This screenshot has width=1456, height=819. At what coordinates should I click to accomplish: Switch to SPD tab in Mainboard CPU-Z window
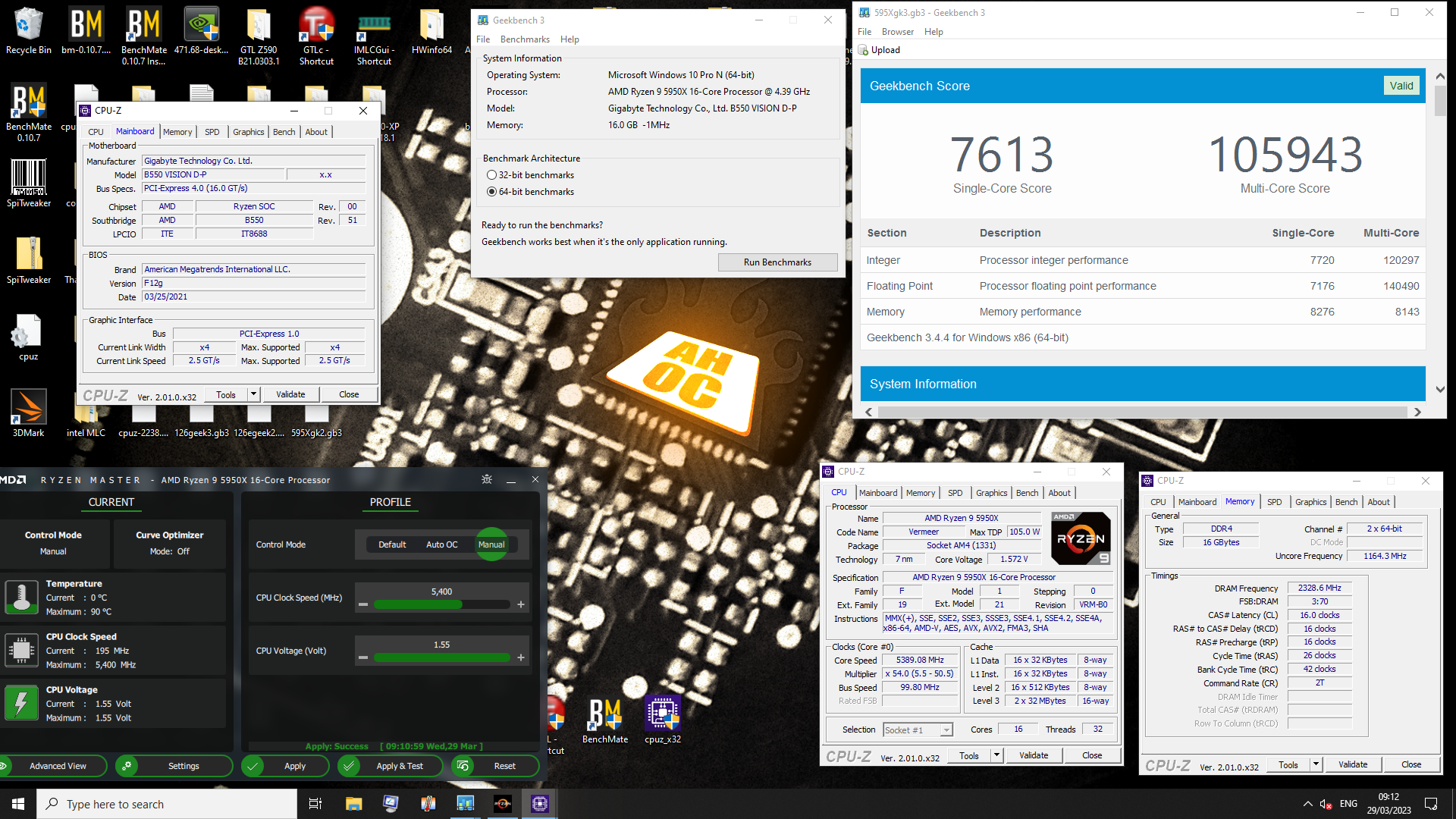click(x=212, y=132)
